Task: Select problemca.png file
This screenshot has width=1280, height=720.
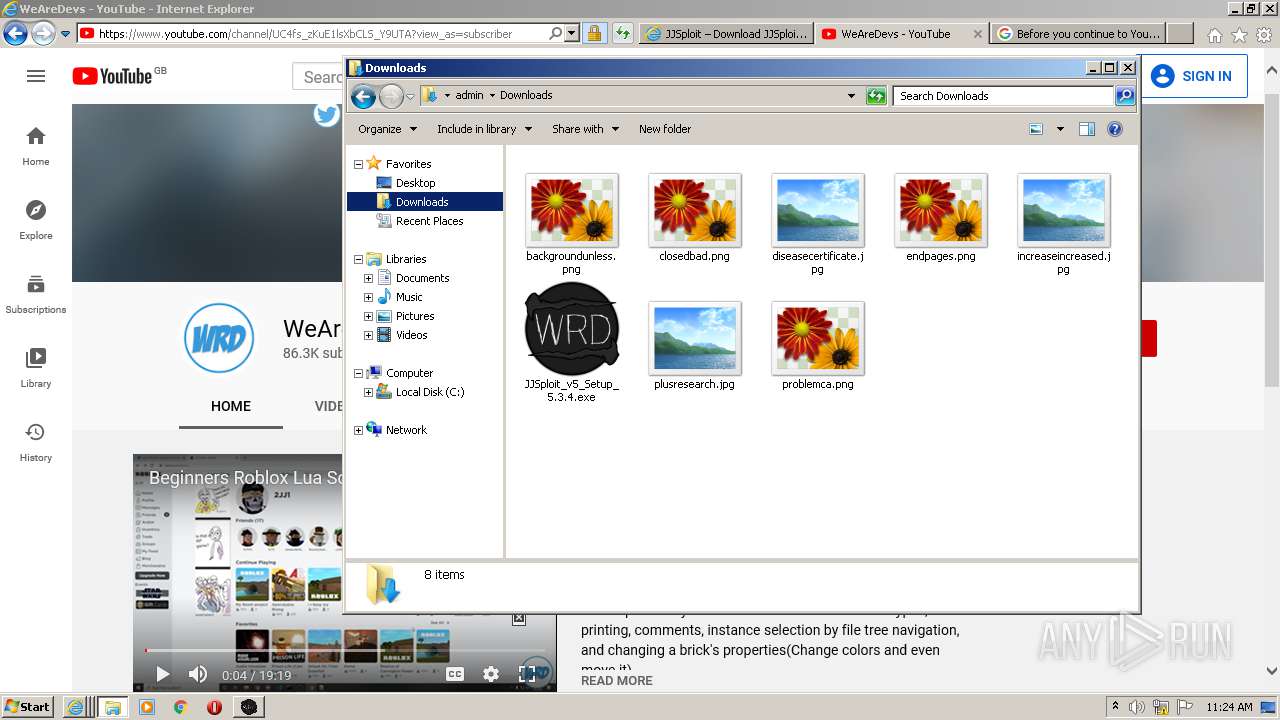Action: [x=817, y=346]
